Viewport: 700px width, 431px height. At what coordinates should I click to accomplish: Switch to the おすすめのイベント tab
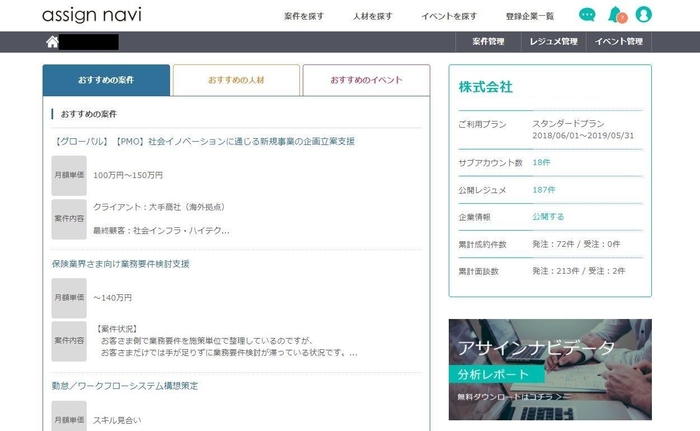[367, 80]
